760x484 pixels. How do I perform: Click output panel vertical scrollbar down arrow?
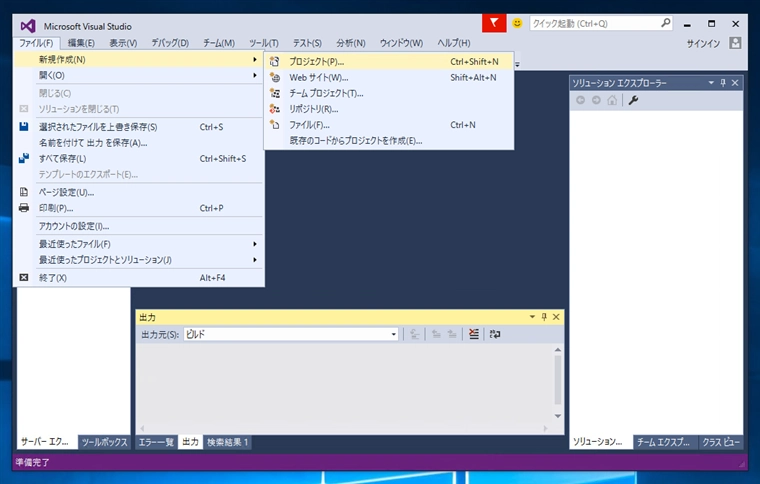(558, 416)
